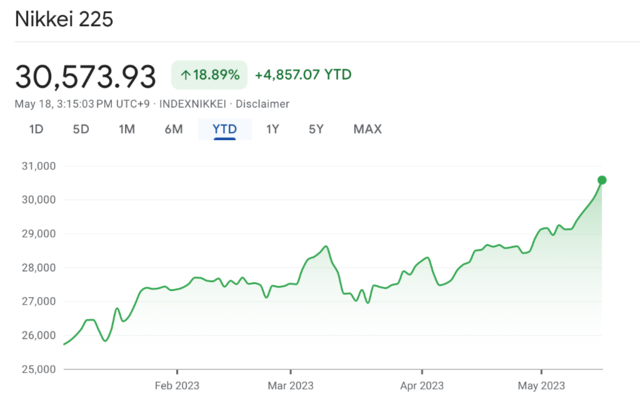Select the YTD range tab
Screen dimensions: 640x408
point(224,129)
